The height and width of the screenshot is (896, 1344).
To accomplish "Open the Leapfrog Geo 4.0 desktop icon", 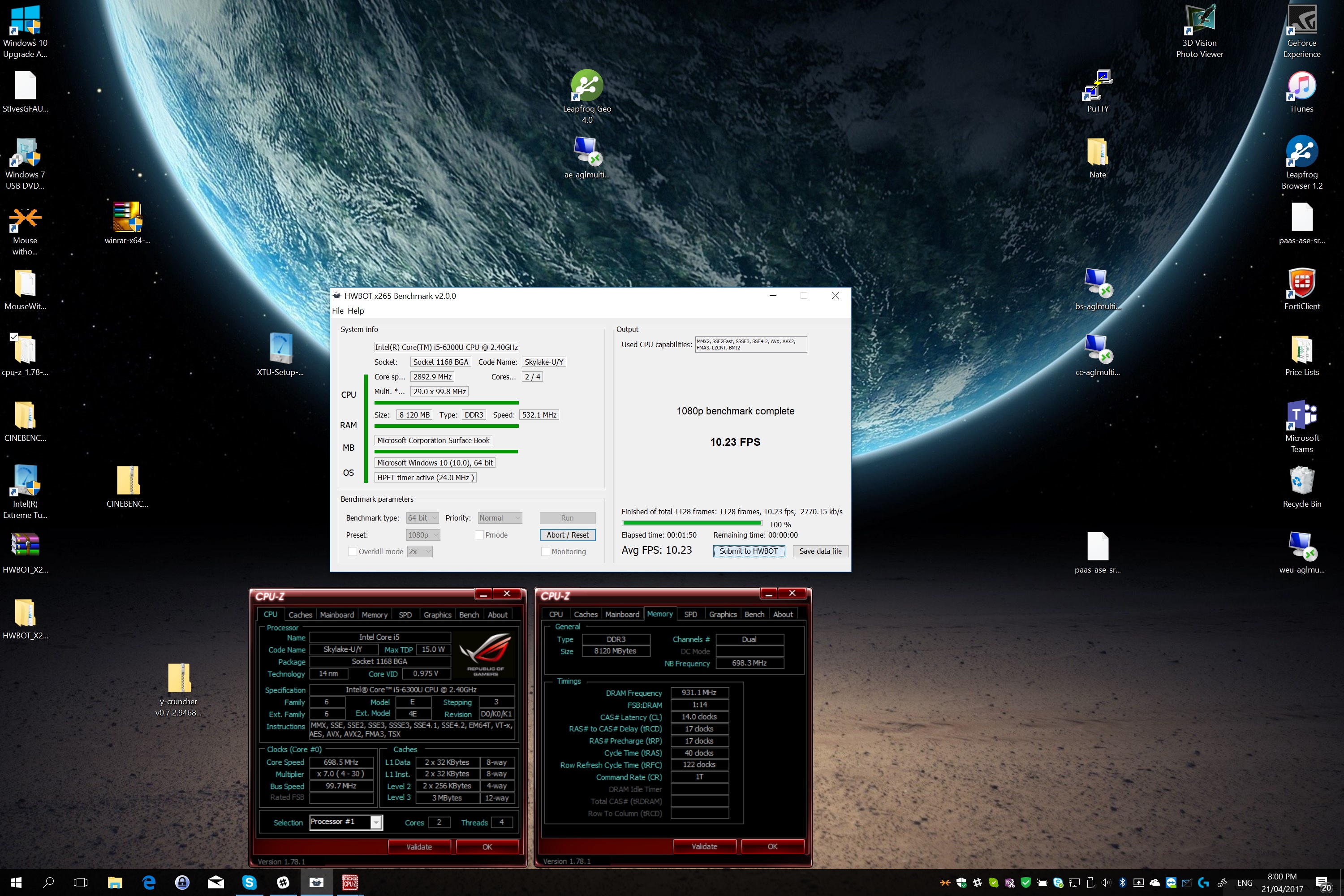I will click(587, 96).
